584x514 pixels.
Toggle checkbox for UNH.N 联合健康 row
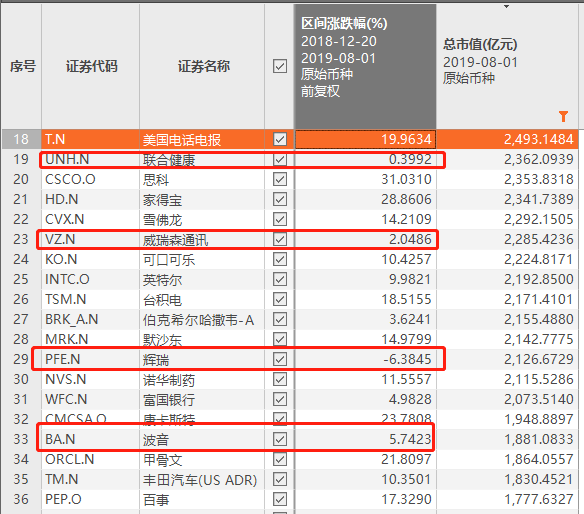click(280, 159)
